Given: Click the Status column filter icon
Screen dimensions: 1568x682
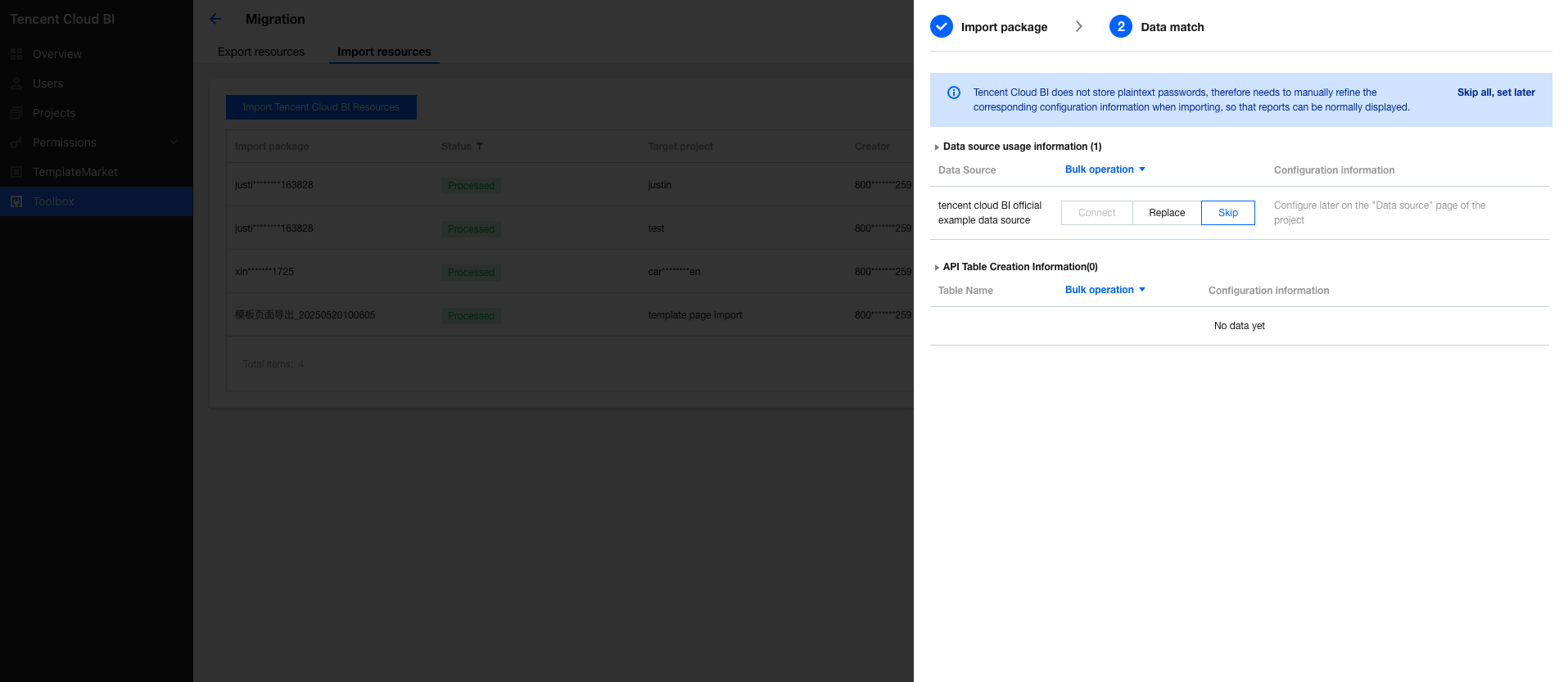Looking at the screenshot, I should pyautogui.click(x=480, y=147).
